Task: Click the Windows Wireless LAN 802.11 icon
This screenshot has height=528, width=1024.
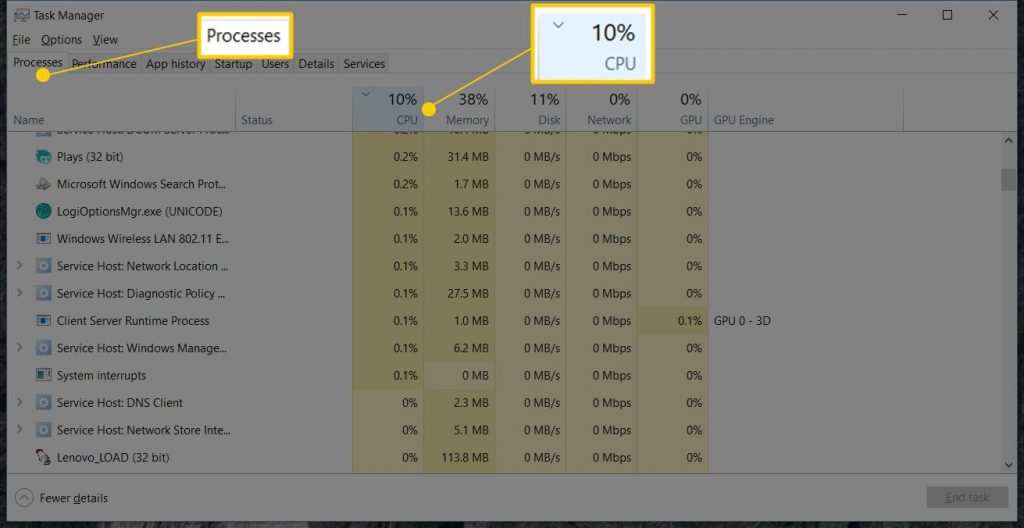Action: (x=44, y=239)
